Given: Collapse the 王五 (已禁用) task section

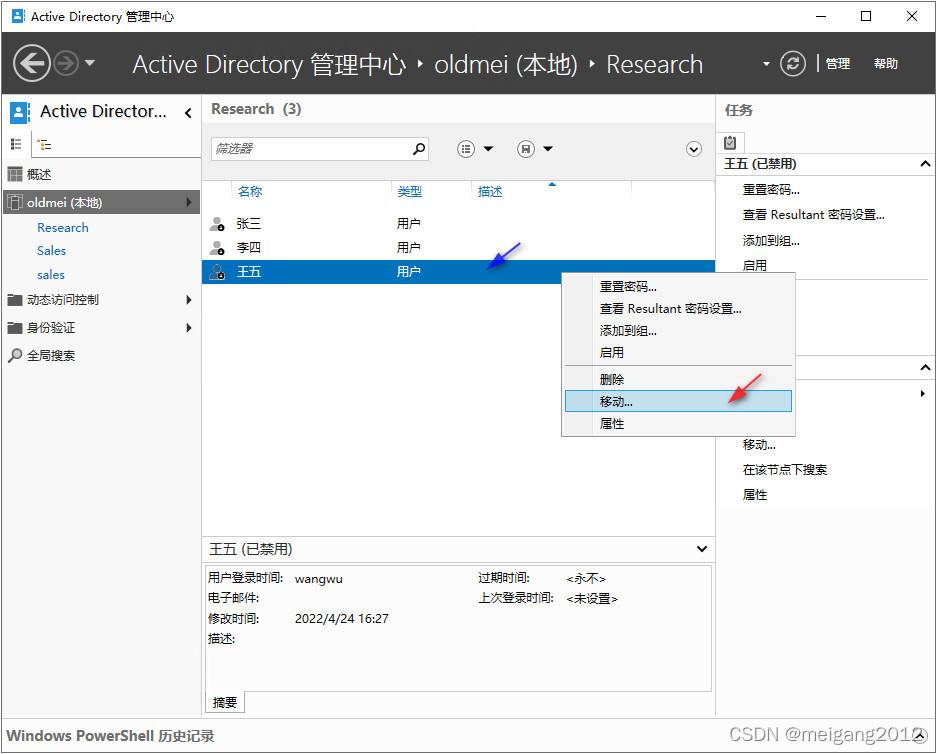Looking at the screenshot, I should (x=925, y=164).
